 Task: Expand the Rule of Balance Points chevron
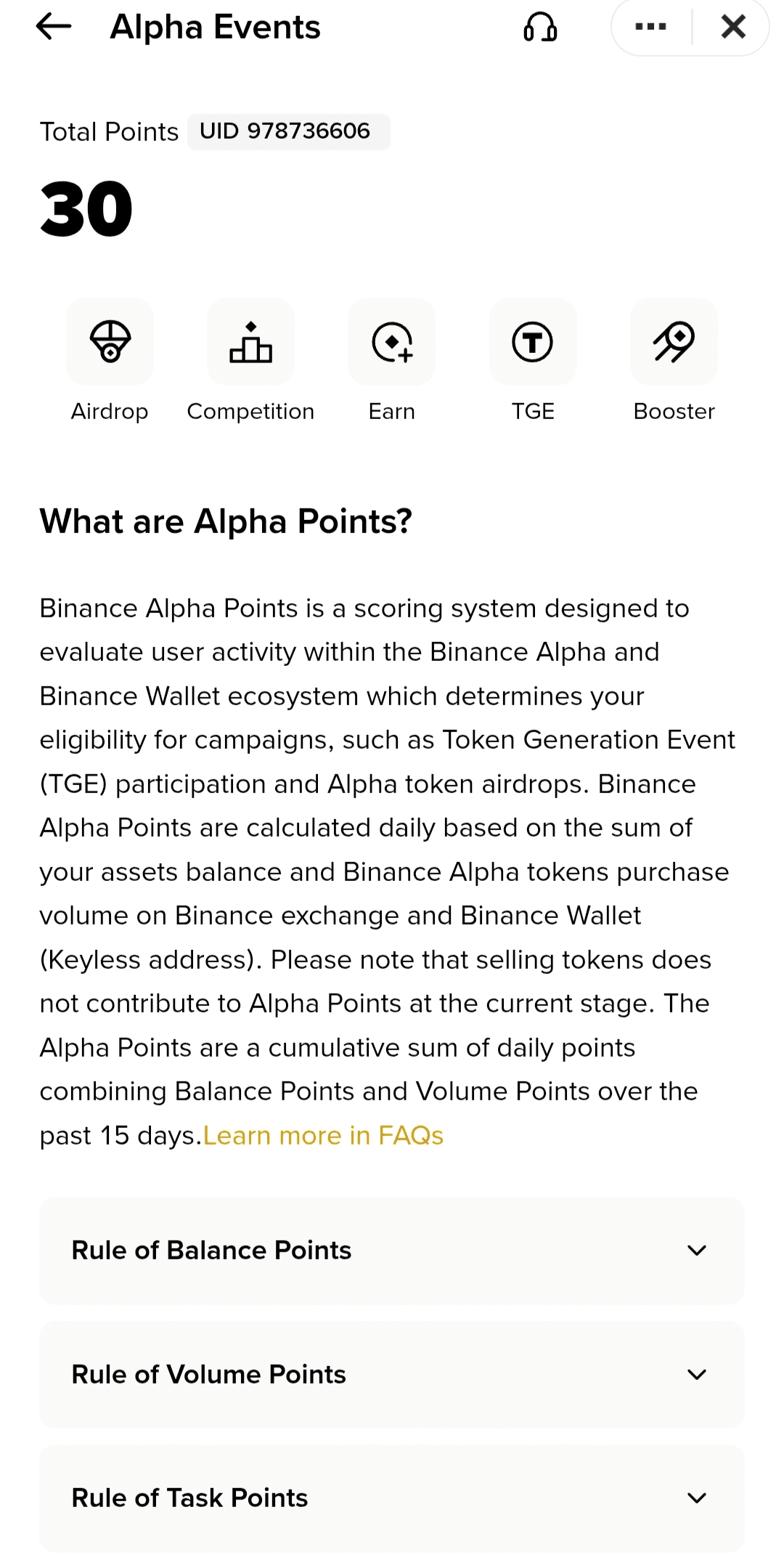pos(697,1251)
